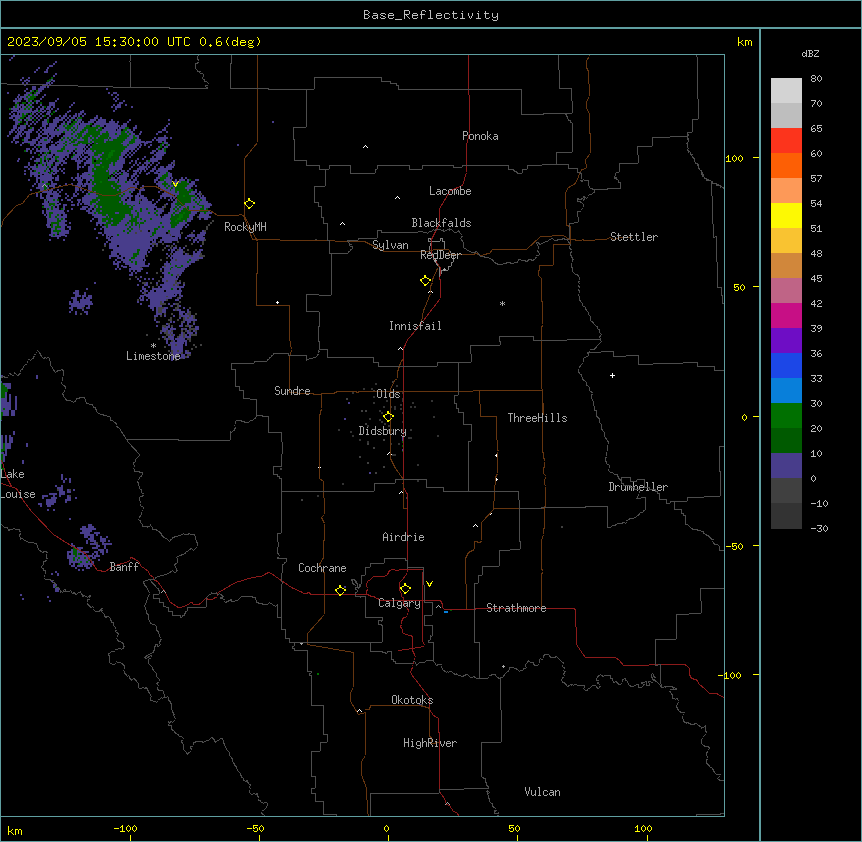
Task: Select the yellow diamond marker below Cochrane
Action: (340, 590)
